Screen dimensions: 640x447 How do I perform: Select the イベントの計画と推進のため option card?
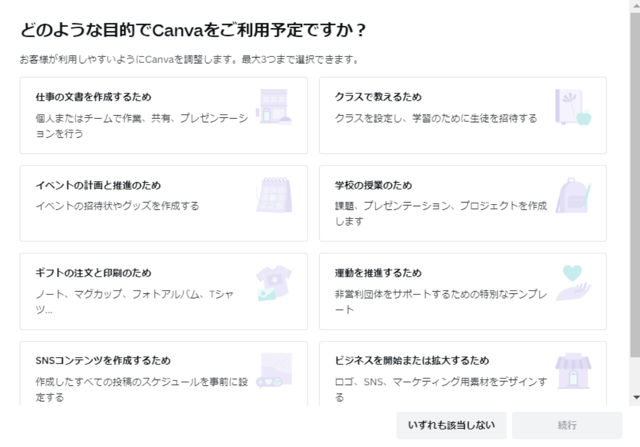tap(164, 203)
